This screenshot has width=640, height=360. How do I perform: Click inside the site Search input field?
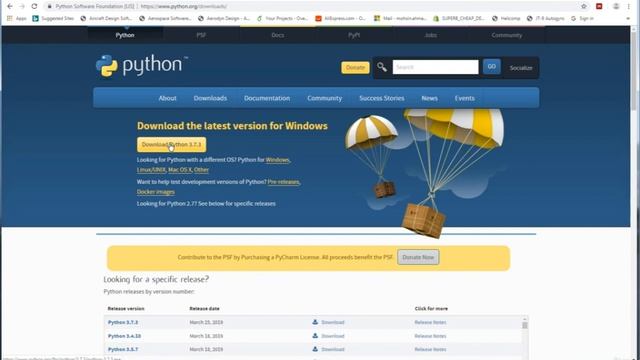pos(436,67)
